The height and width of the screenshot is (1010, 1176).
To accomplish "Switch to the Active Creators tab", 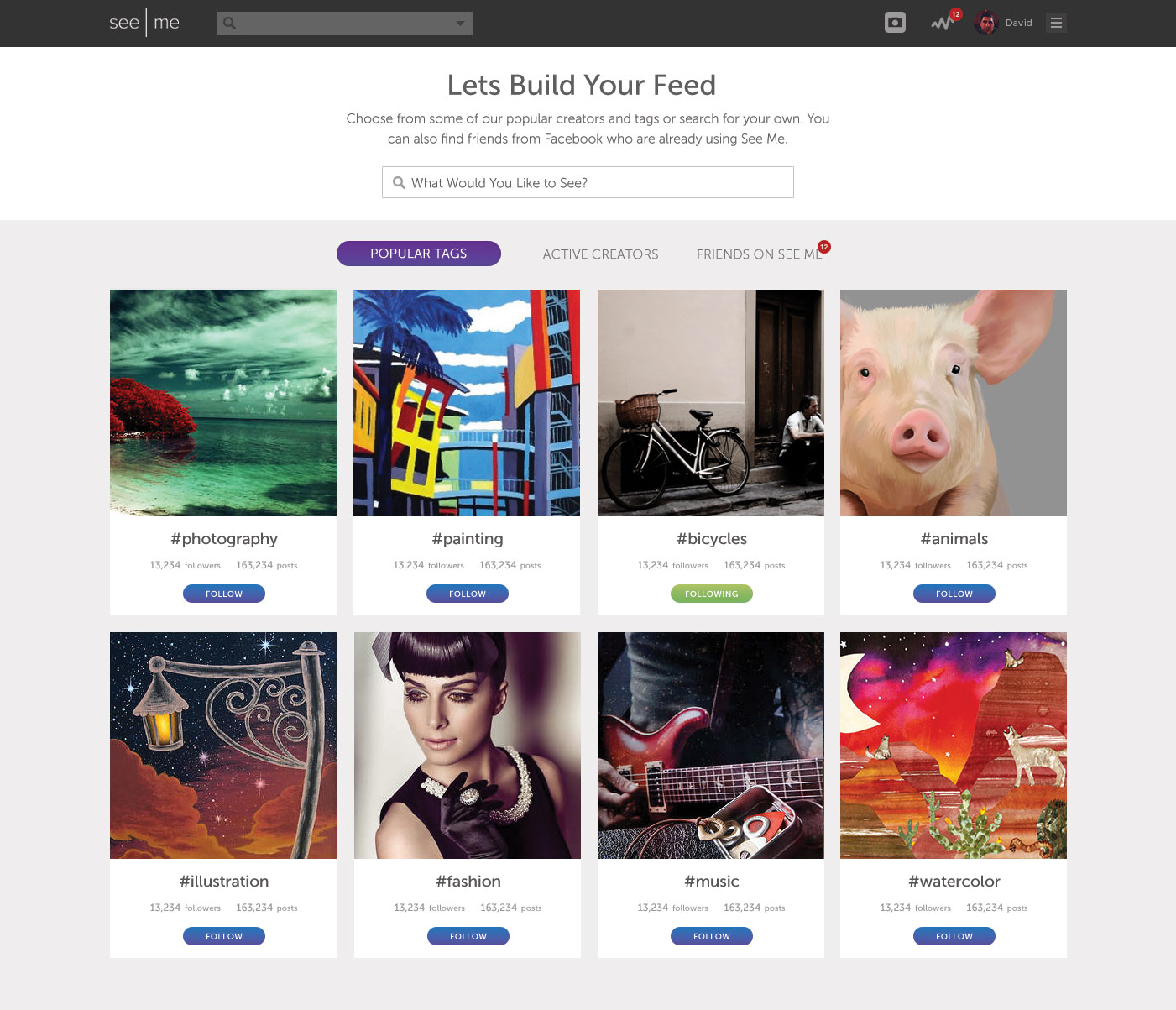I will 601,254.
